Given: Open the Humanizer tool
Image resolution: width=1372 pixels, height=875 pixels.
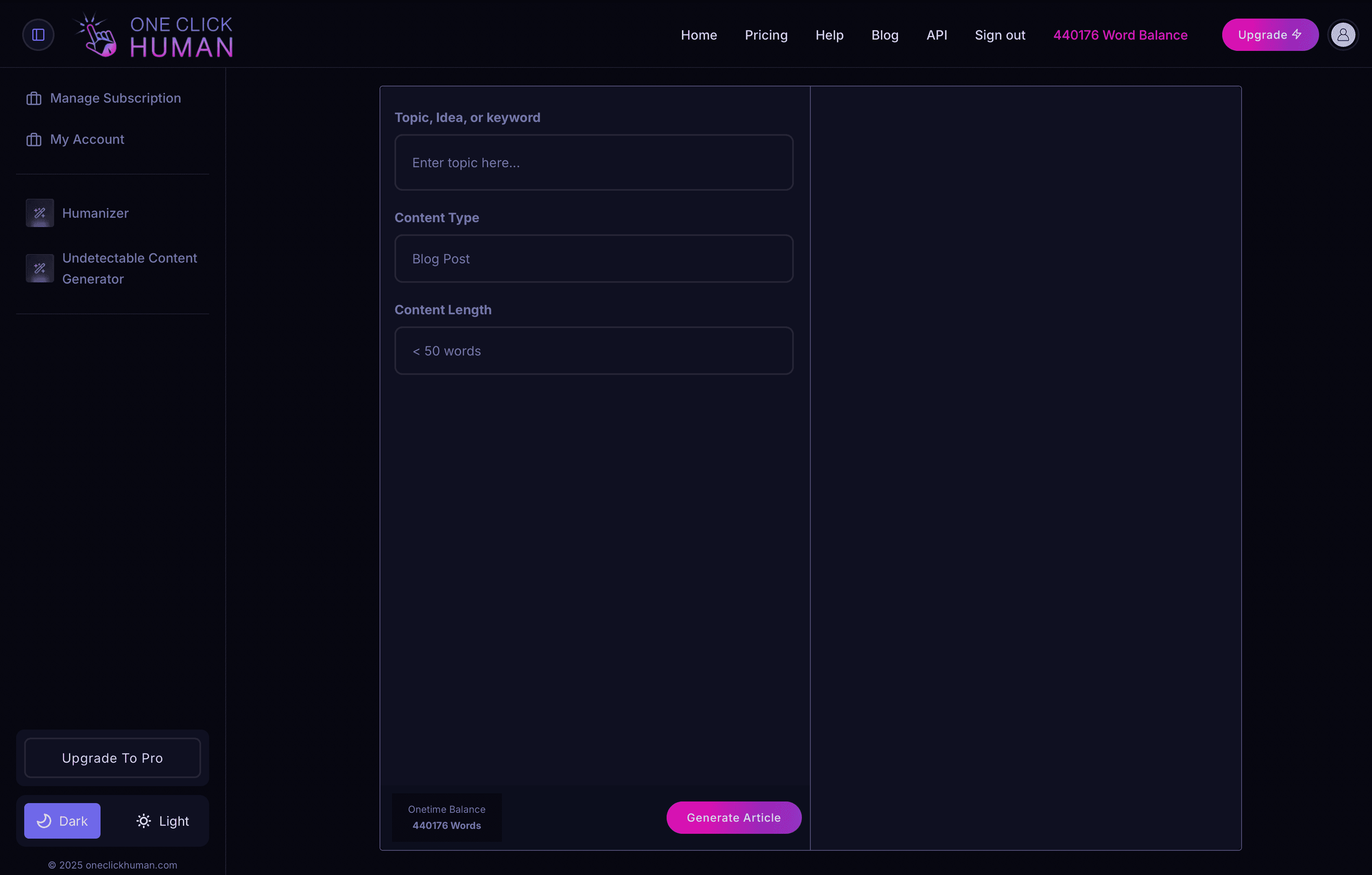Looking at the screenshot, I should click(77, 213).
